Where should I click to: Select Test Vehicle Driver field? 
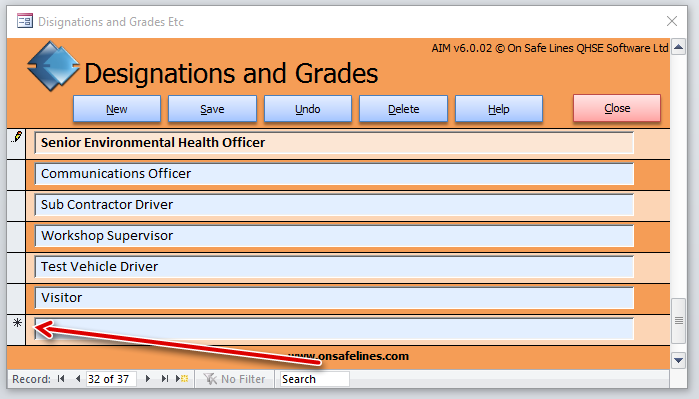coord(334,267)
